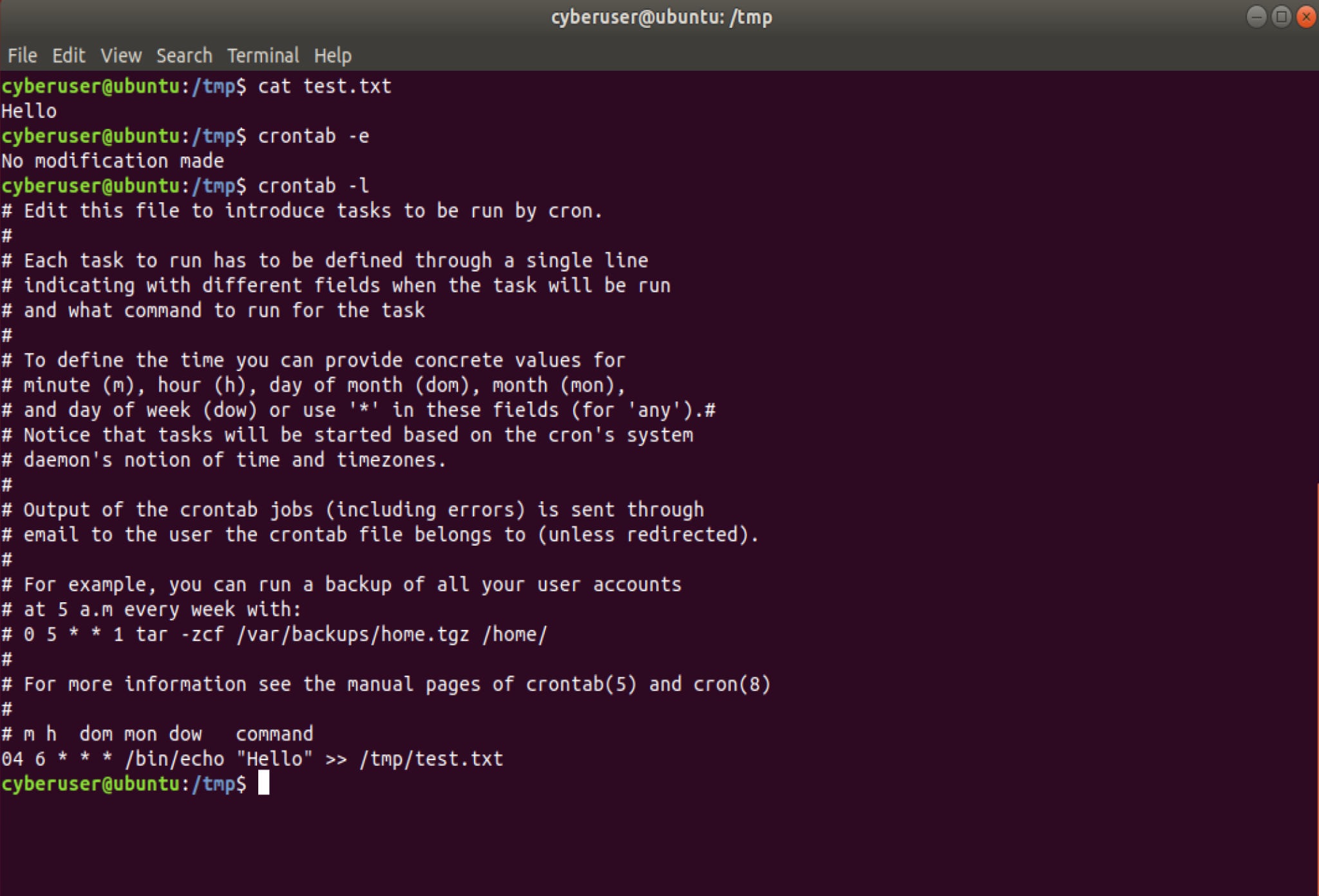Click the 'crontab -e' command text

[x=313, y=137]
